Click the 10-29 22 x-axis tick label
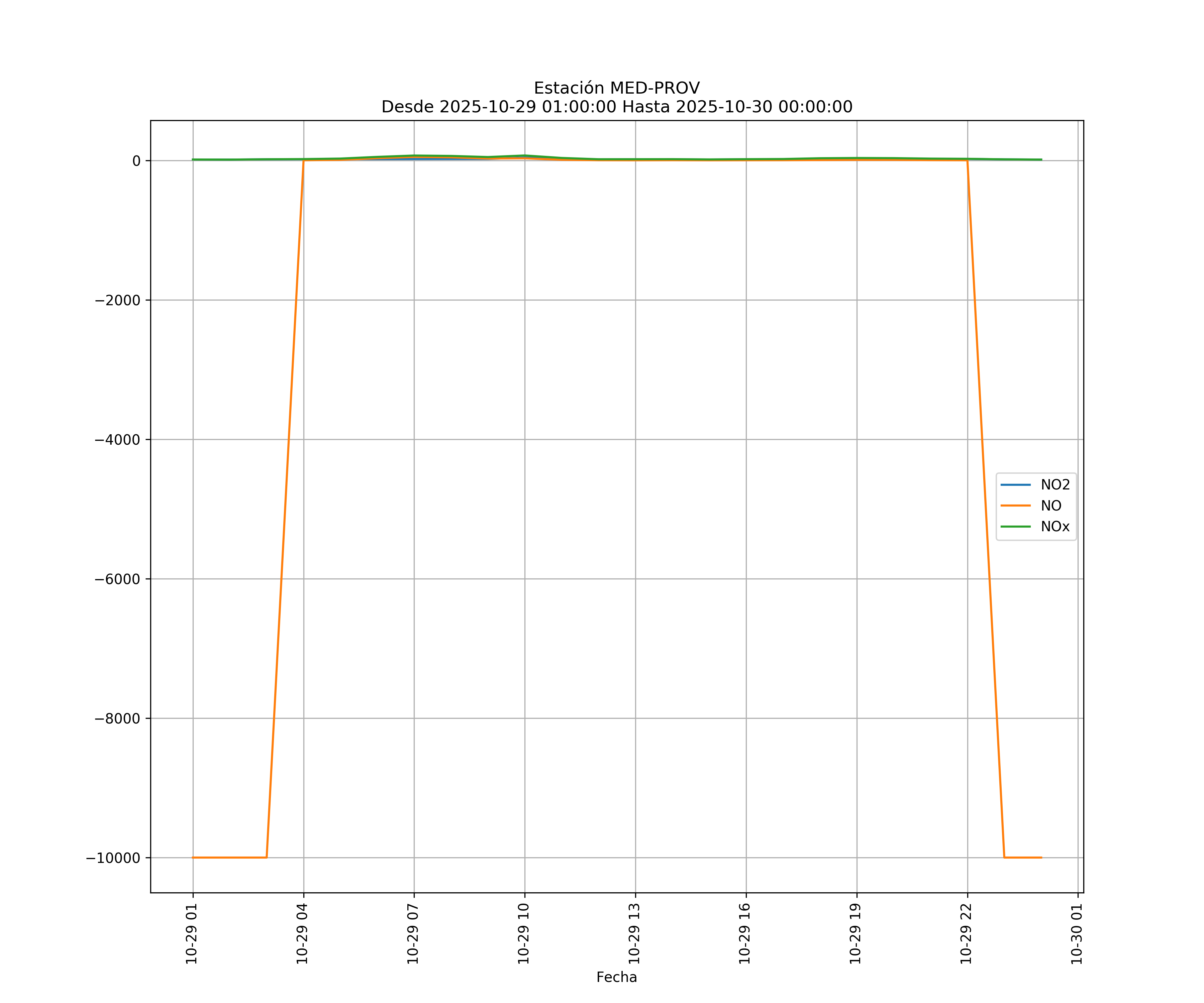Viewport: 1204px width, 1003px height. click(966, 934)
